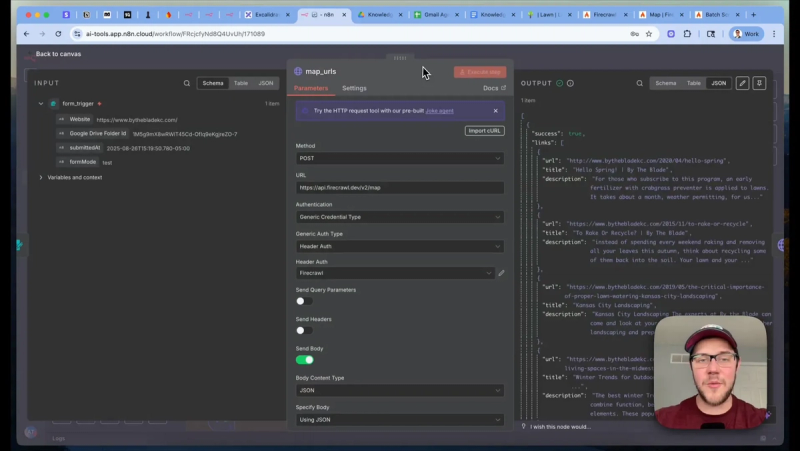800x451 pixels.
Task: Go back in browser history
Action: (27, 34)
